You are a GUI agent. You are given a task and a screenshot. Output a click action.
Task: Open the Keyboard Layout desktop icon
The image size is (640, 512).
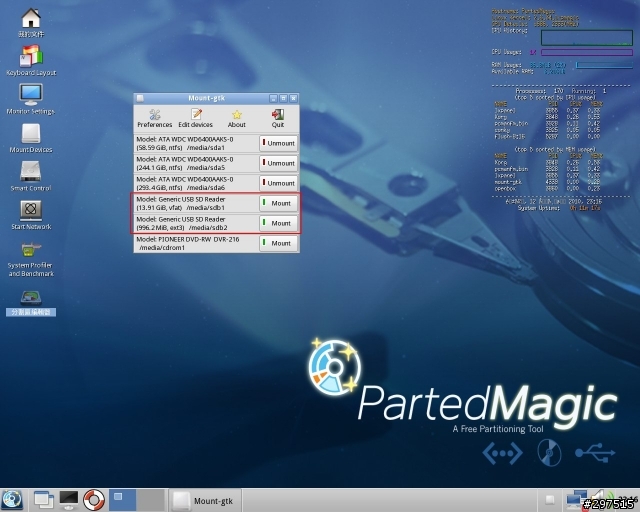coord(31,60)
